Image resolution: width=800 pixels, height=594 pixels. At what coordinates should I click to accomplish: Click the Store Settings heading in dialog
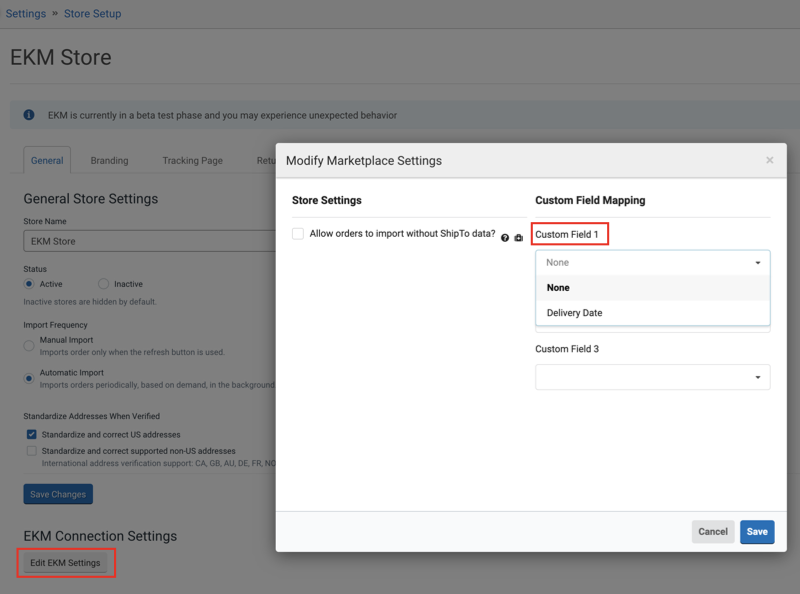(327, 200)
